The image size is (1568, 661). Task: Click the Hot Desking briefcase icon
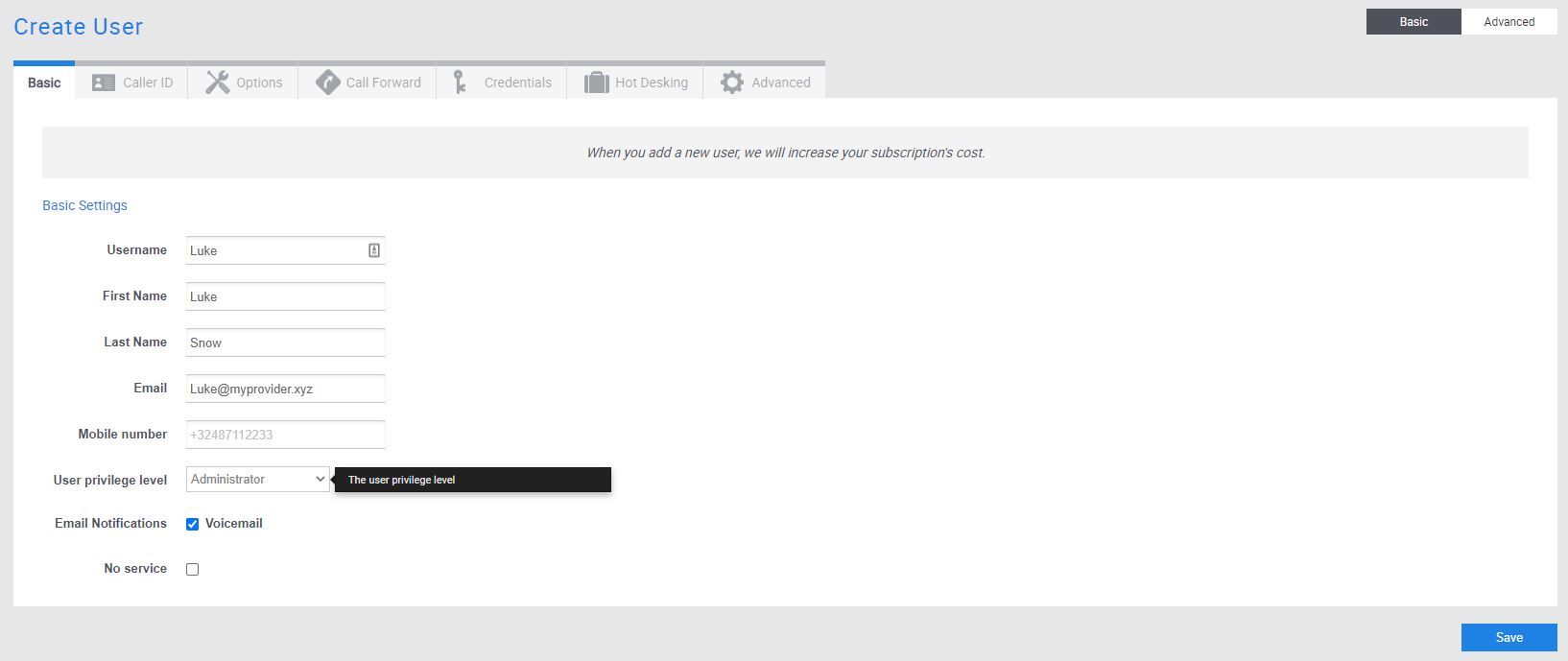(x=597, y=83)
